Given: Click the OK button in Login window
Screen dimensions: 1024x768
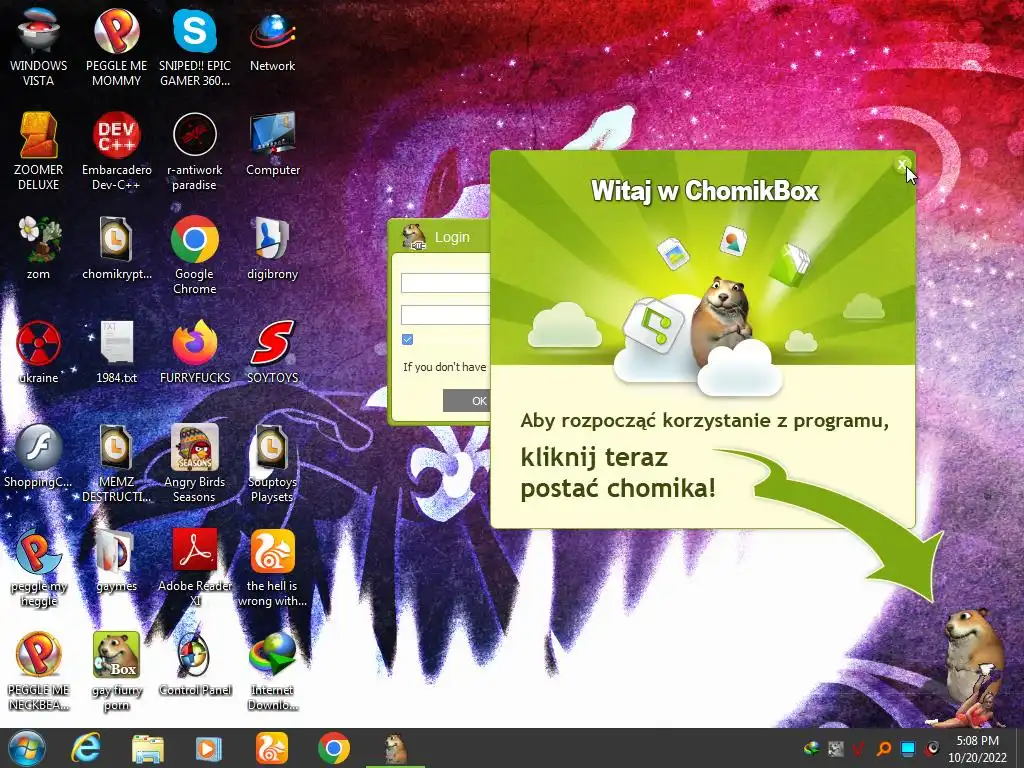Looking at the screenshot, I should tap(466, 400).
